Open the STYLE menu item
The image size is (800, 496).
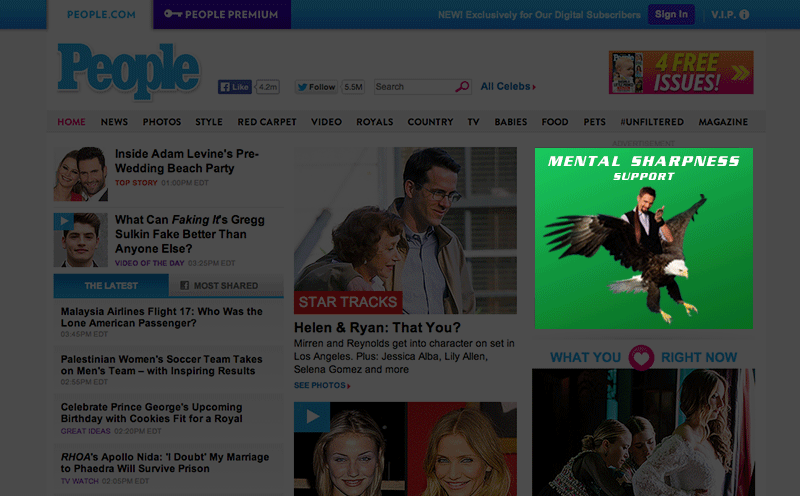point(209,122)
